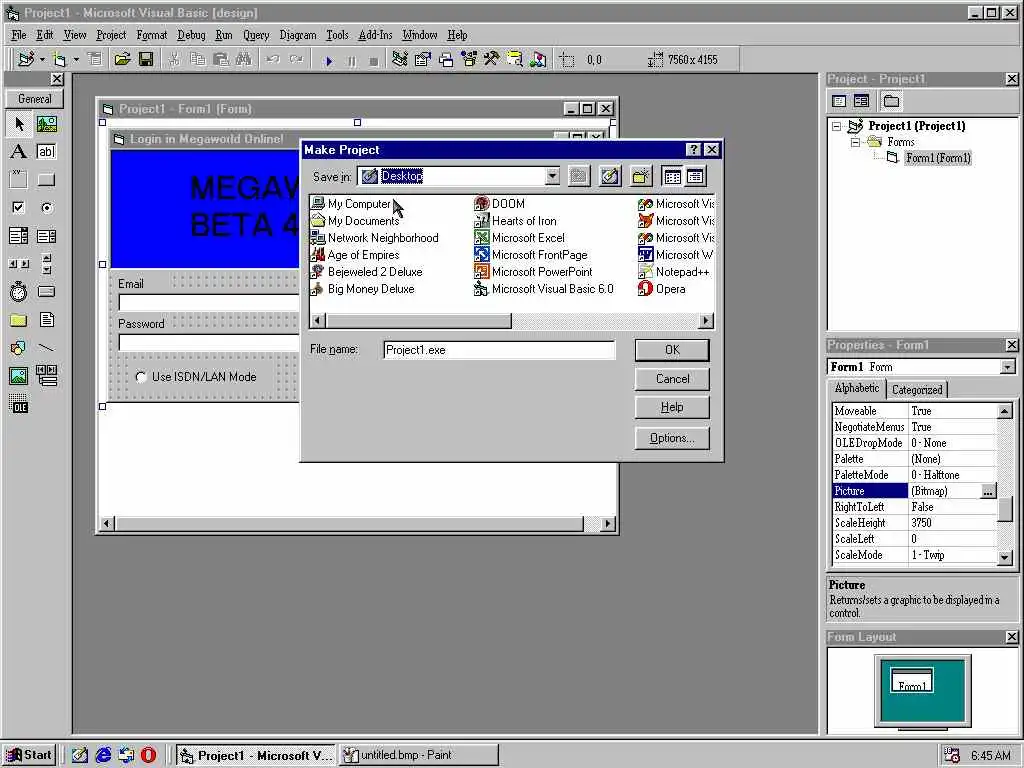Screen dimensions: 1024x768
Task: Switch to the Categorized properties tab
Action: coord(917,390)
